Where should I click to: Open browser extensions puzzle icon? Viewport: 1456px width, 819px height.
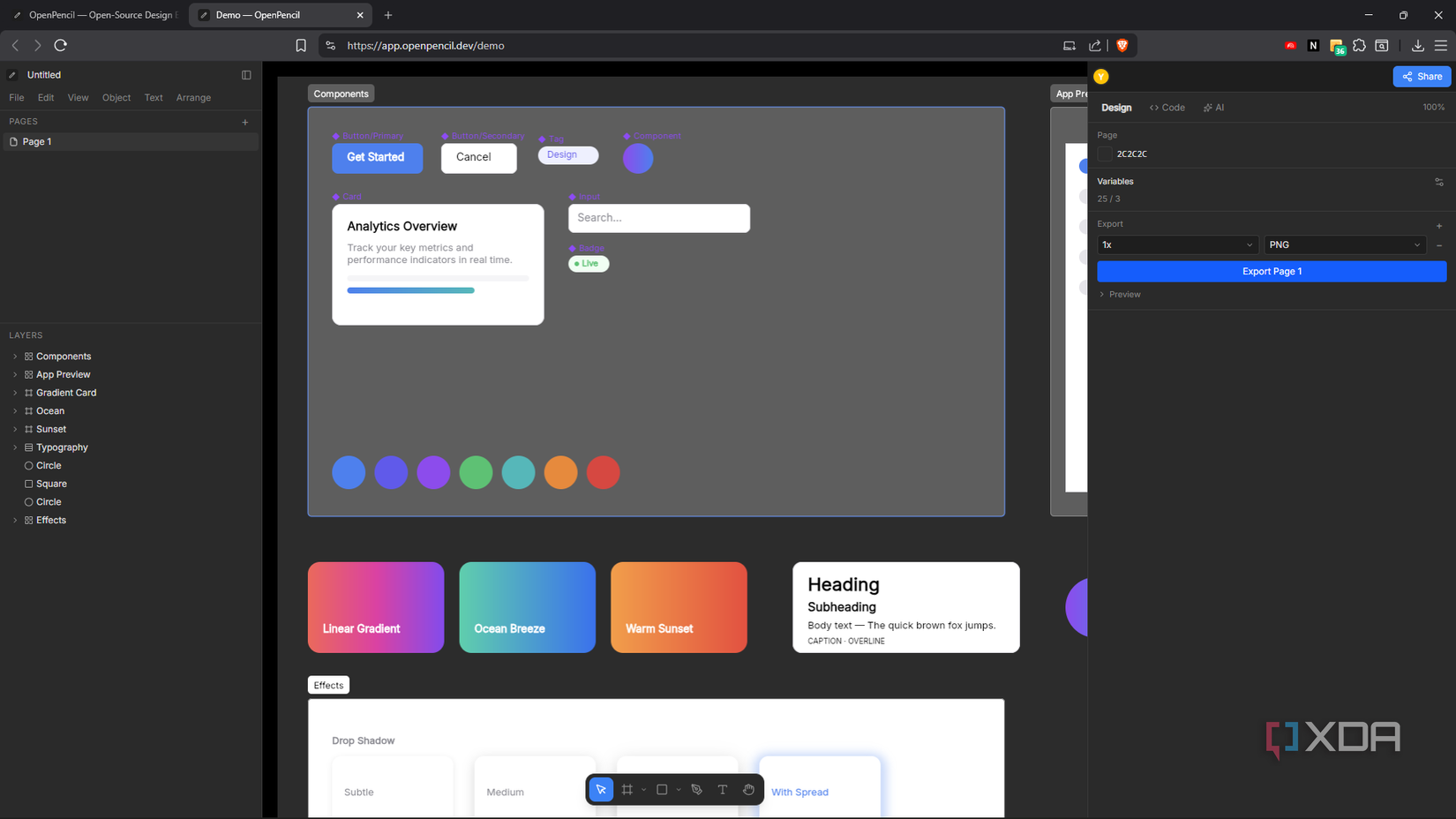[x=1359, y=45]
